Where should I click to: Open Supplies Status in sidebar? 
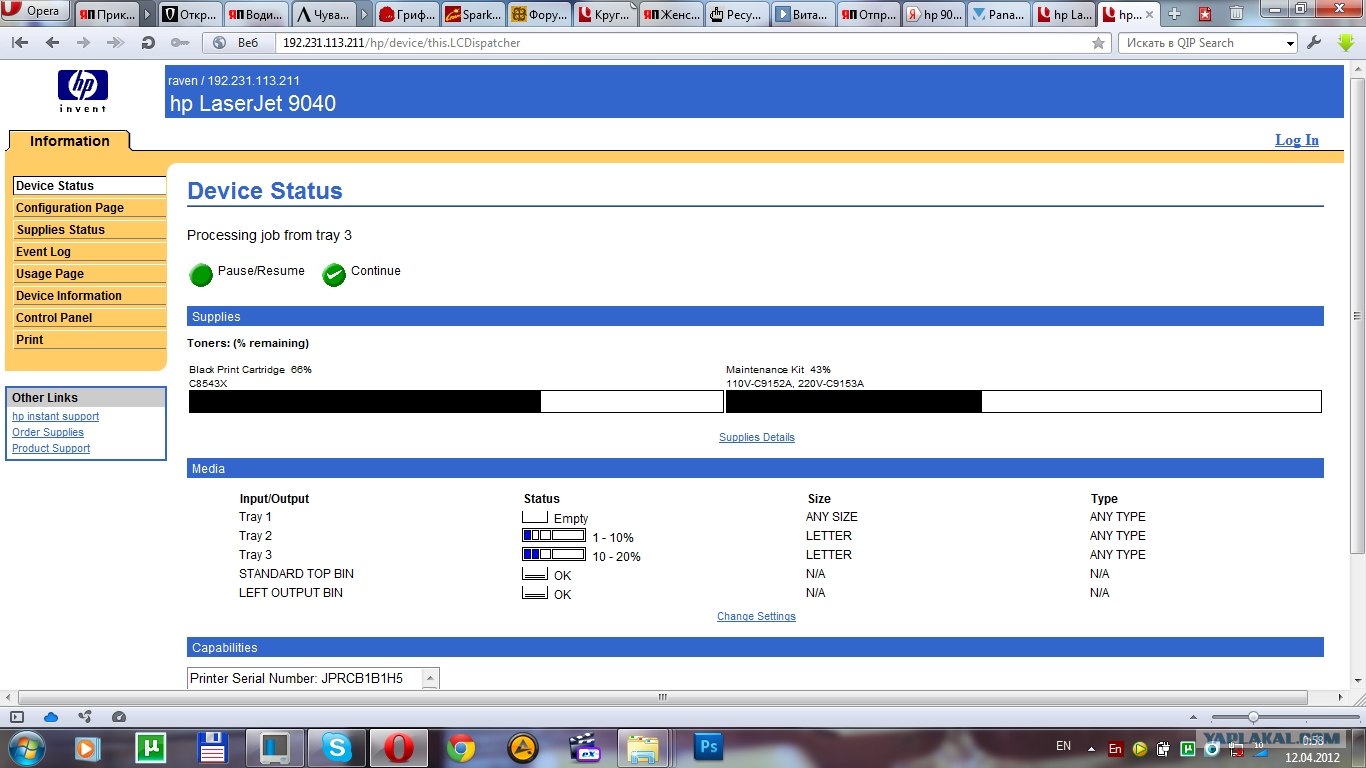(89, 230)
